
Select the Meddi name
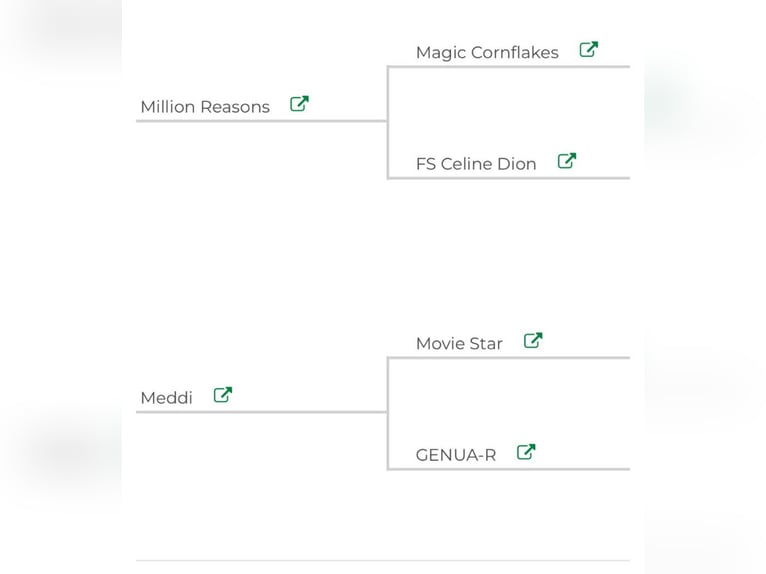click(167, 398)
